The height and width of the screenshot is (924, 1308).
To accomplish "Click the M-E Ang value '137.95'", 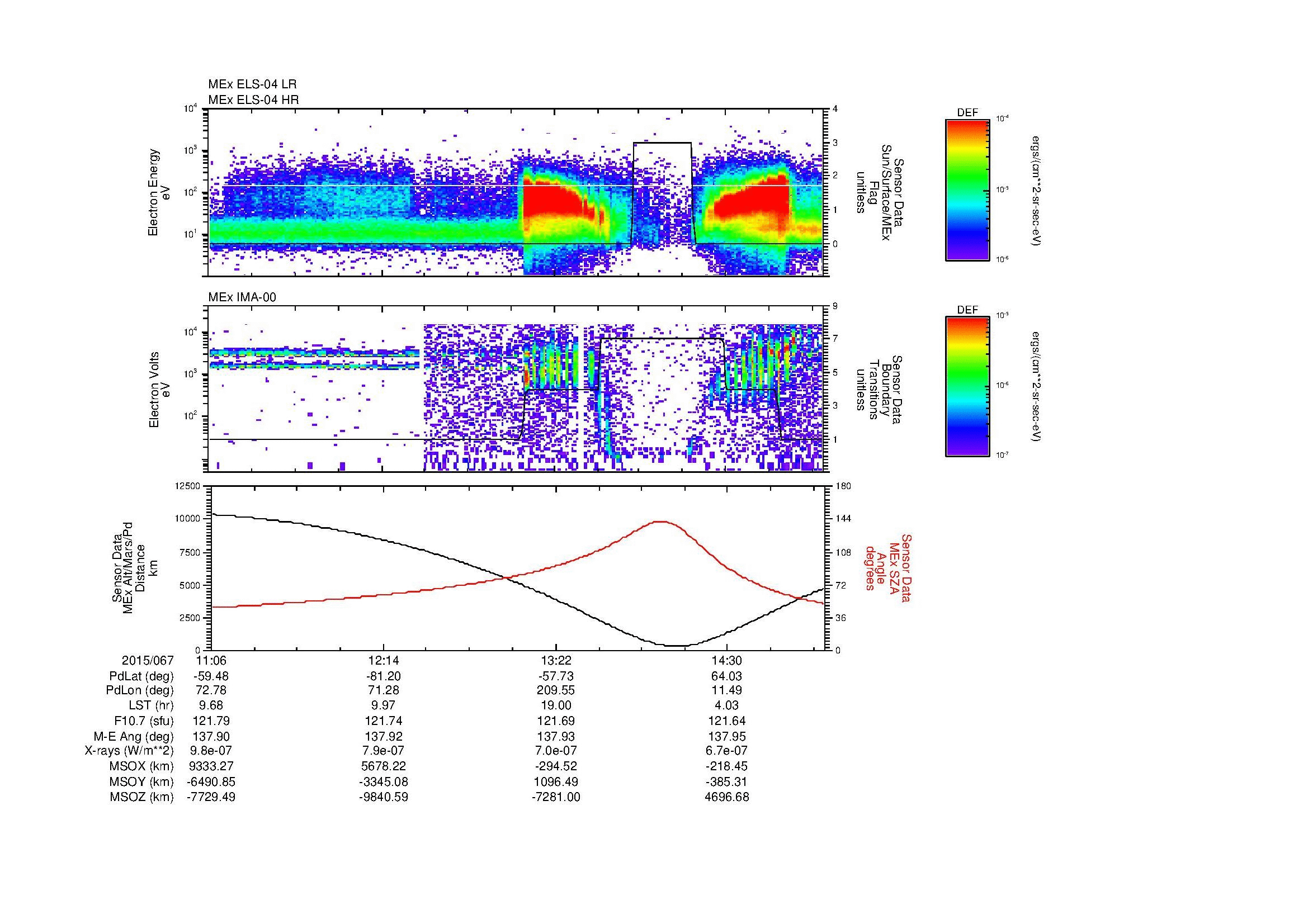I will 727,736.
